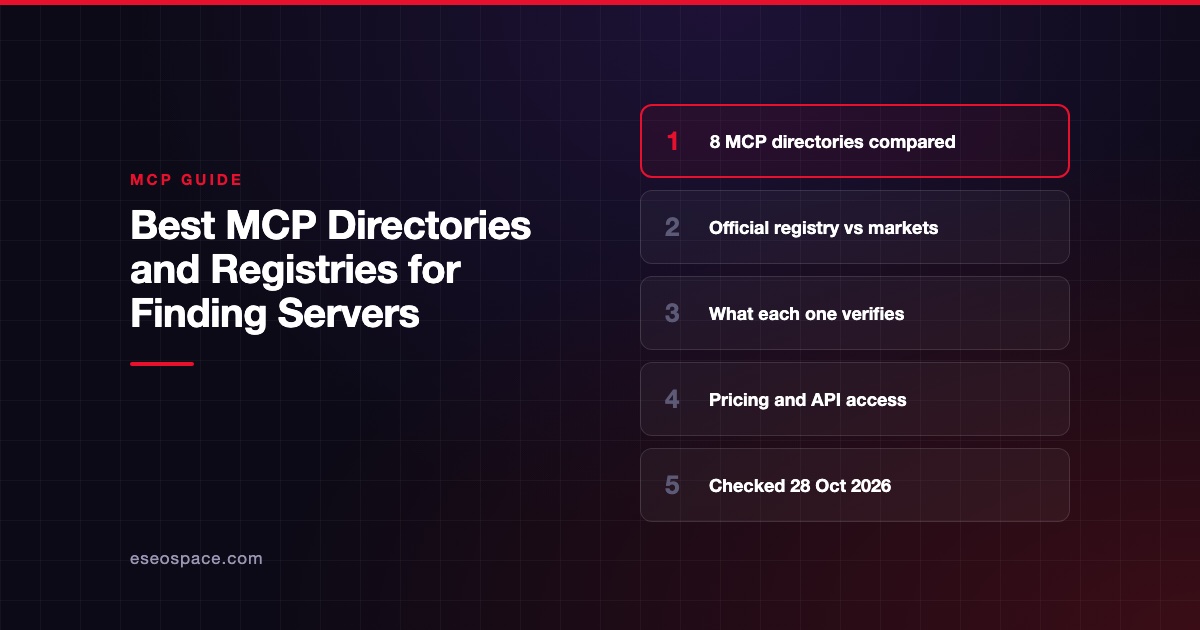Screen dimensions: 1200x630
Task: Click the eseospace.com site text
Action: click(196, 559)
